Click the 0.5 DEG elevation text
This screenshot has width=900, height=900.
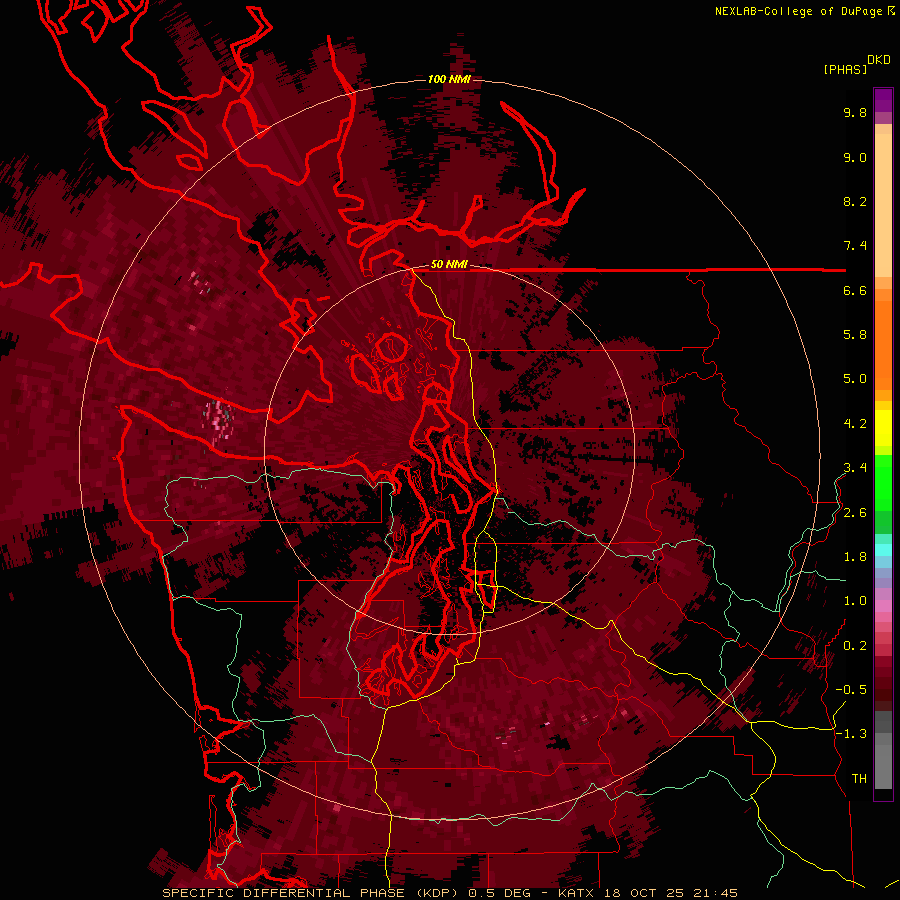coord(501,893)
